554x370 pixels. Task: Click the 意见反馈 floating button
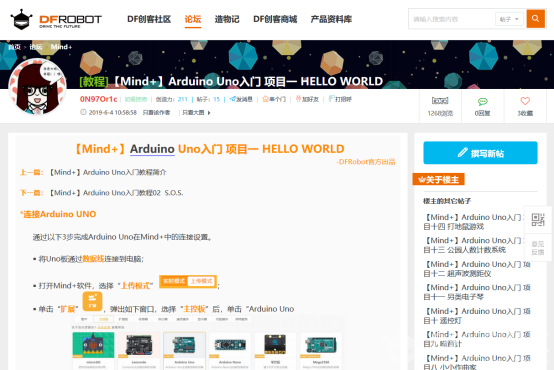tap(538, 248)
